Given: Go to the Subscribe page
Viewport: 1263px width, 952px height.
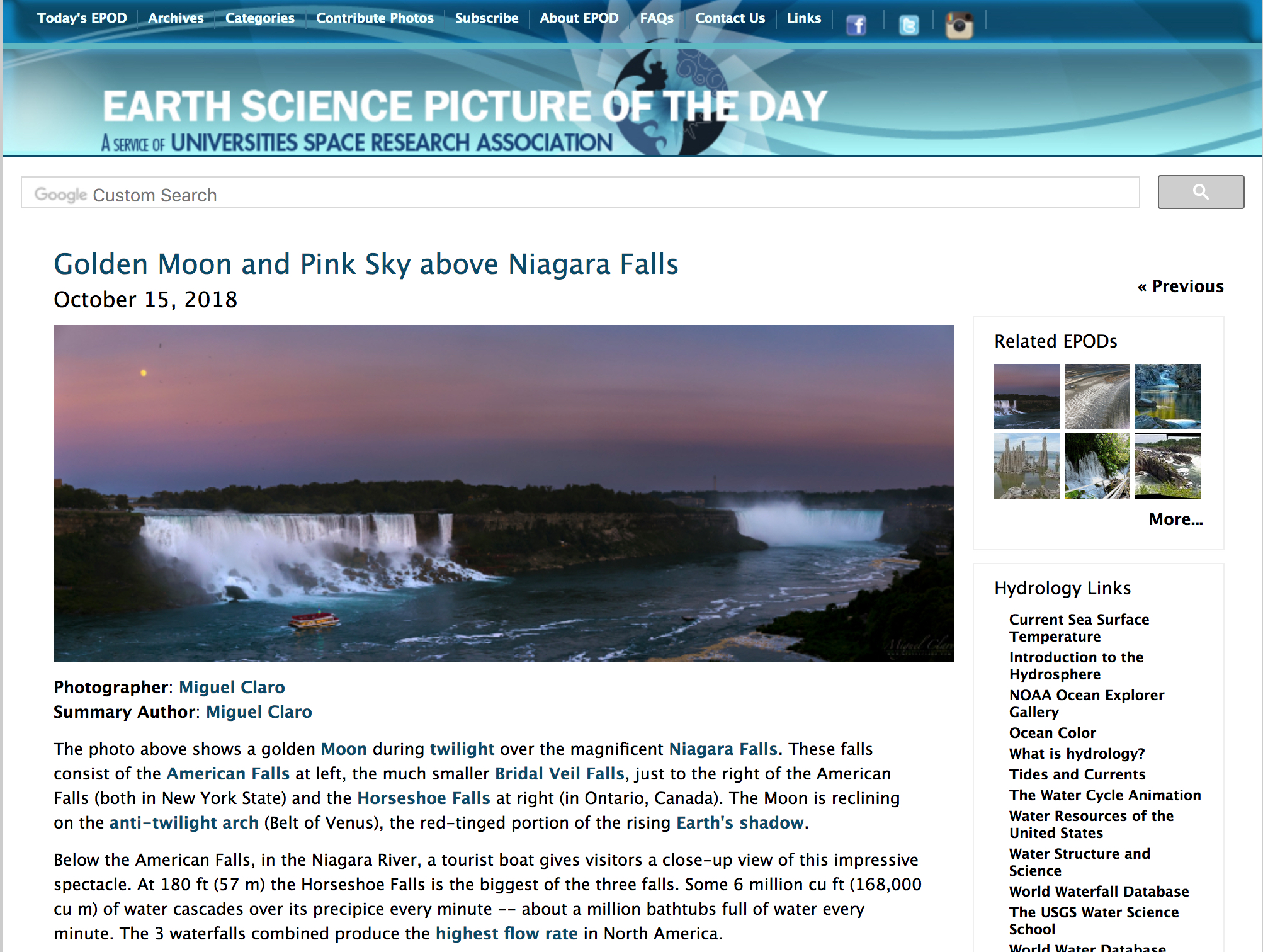Looking at the screenshot, I should point(486,18).
